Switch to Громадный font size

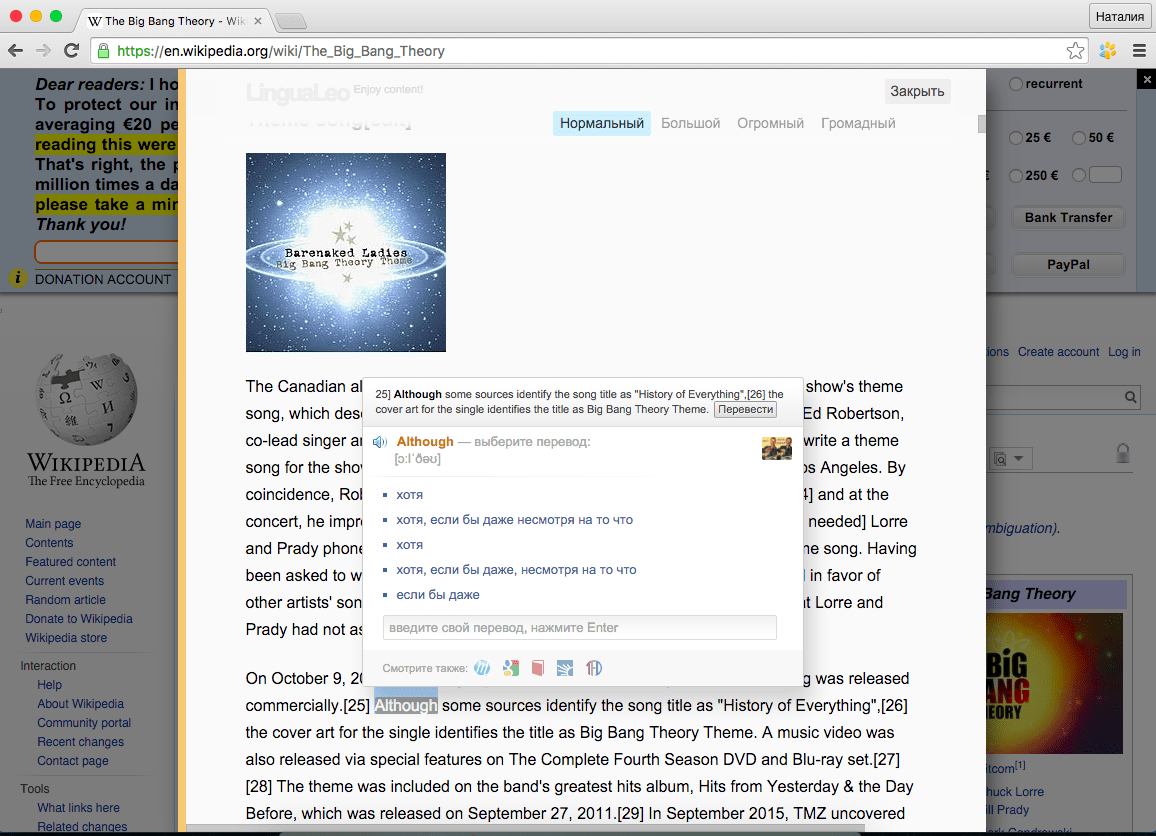pyautogui.click(x=858, y=123)
